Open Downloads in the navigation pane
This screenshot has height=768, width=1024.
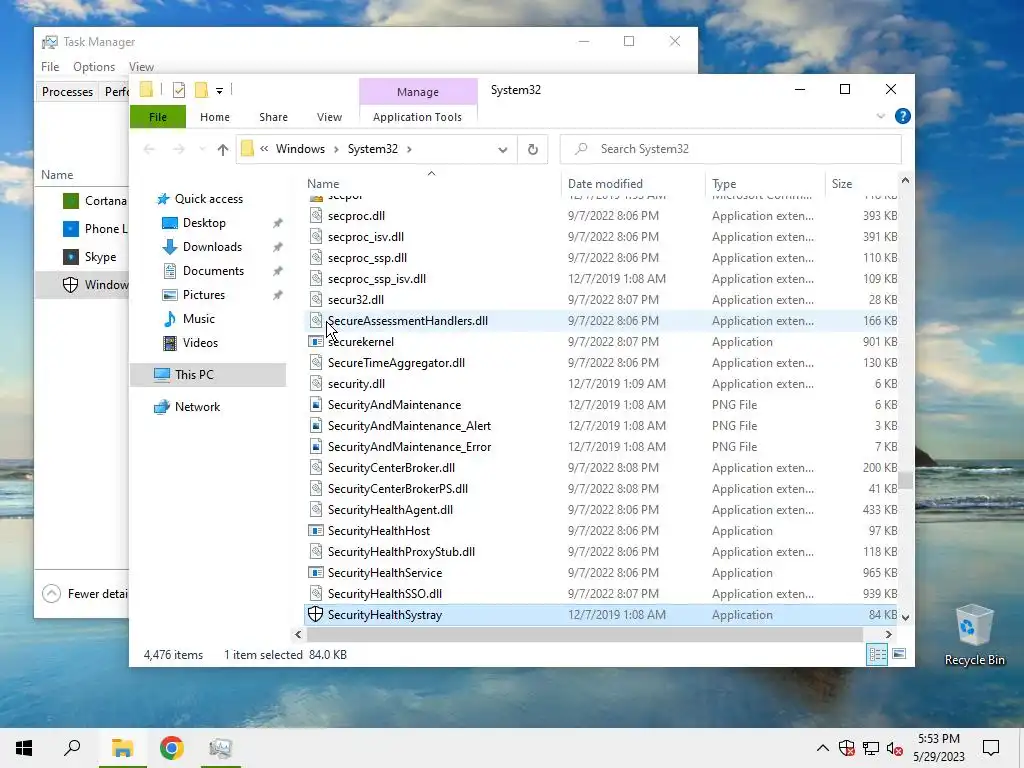[212, 247]
